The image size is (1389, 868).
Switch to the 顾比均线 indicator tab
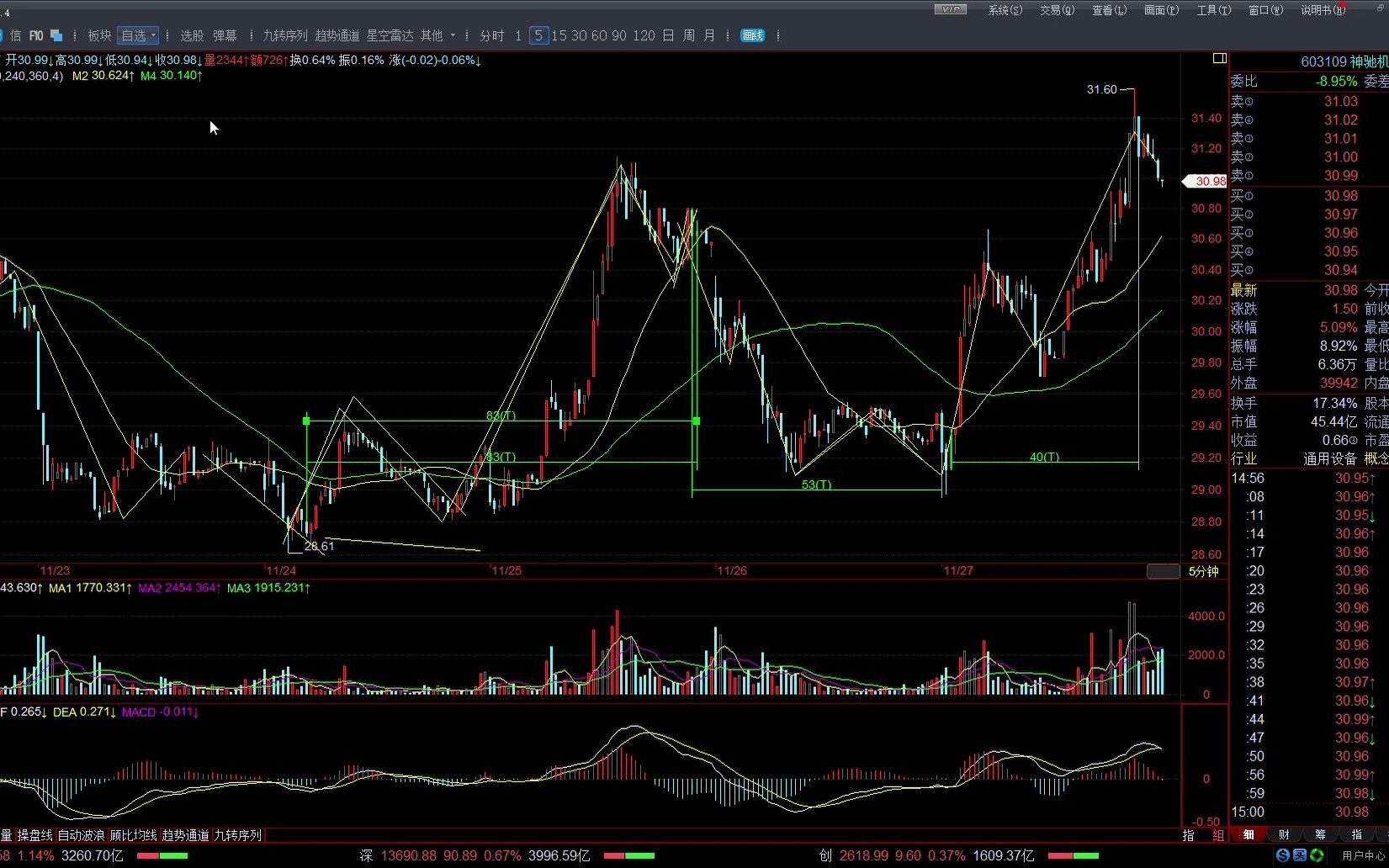133,835
